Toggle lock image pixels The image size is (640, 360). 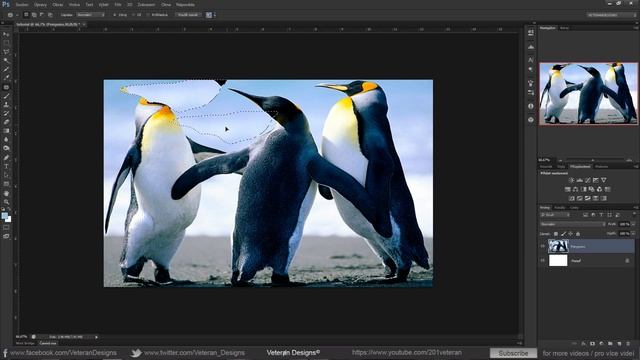tap(563, 234)
